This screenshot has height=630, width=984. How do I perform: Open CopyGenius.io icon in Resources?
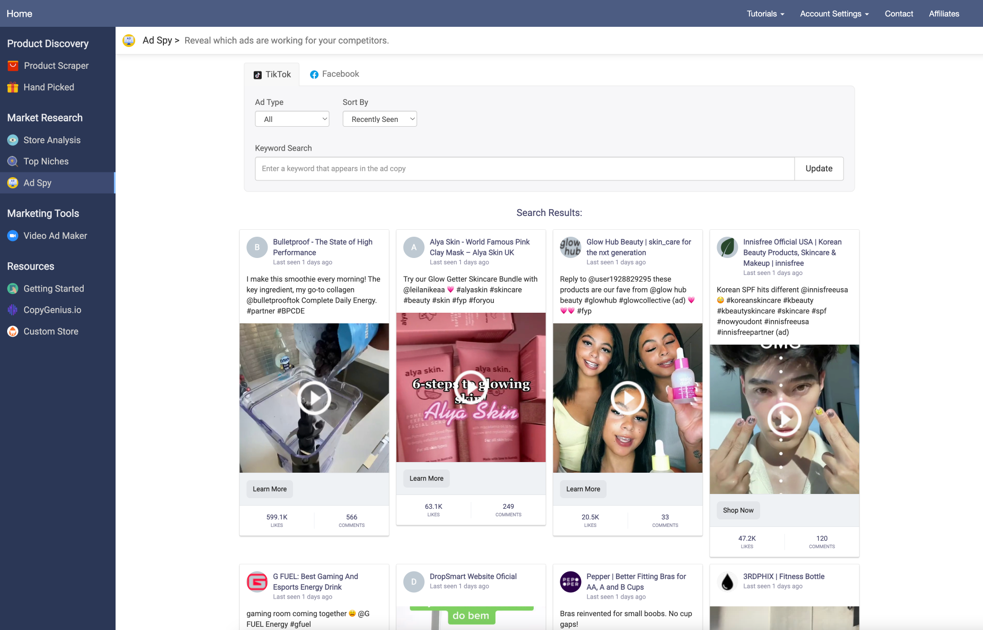tap(13, 310)
